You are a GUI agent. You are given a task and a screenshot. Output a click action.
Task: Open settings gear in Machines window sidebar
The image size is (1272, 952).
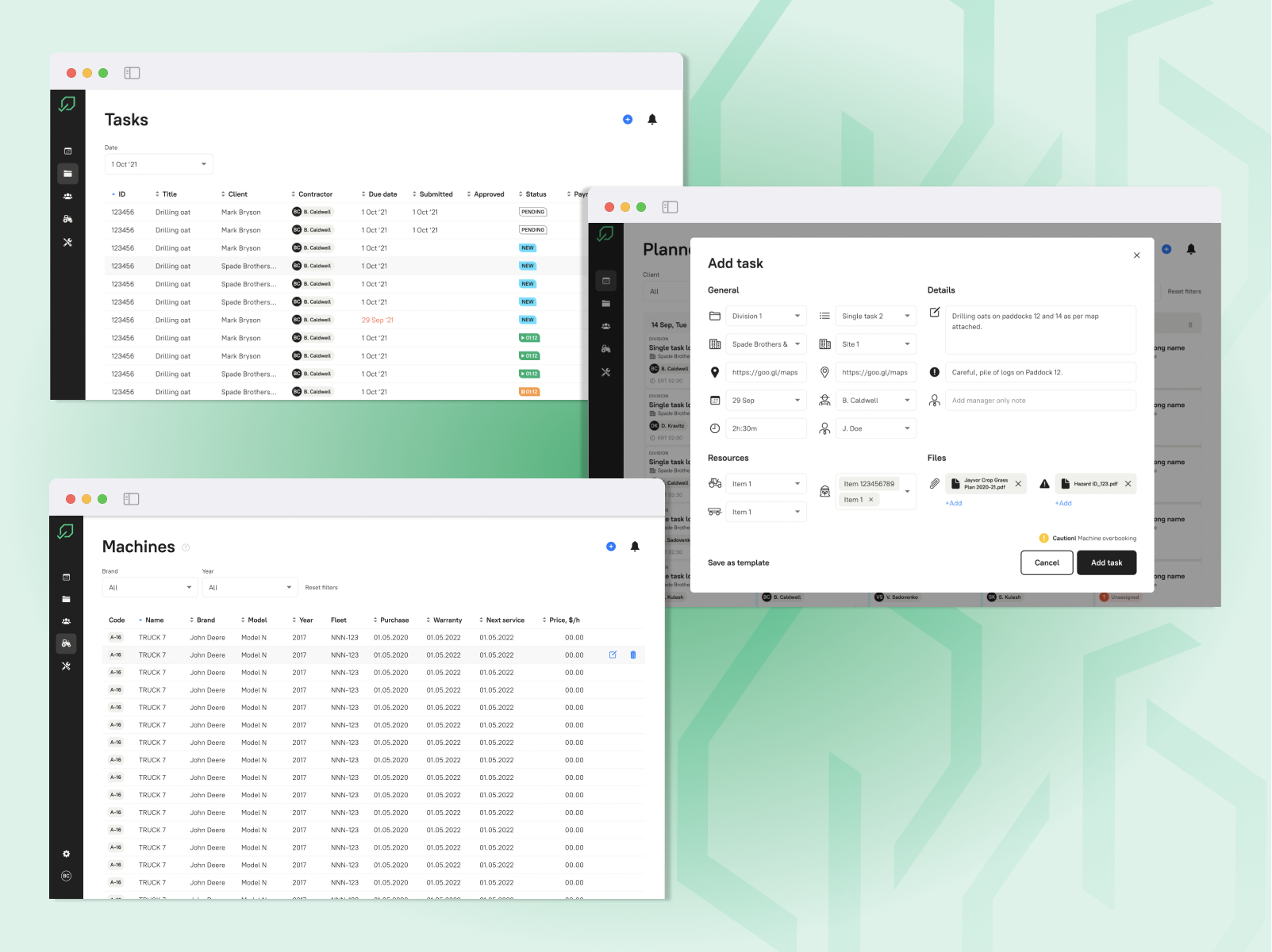(x=66, y=854)
